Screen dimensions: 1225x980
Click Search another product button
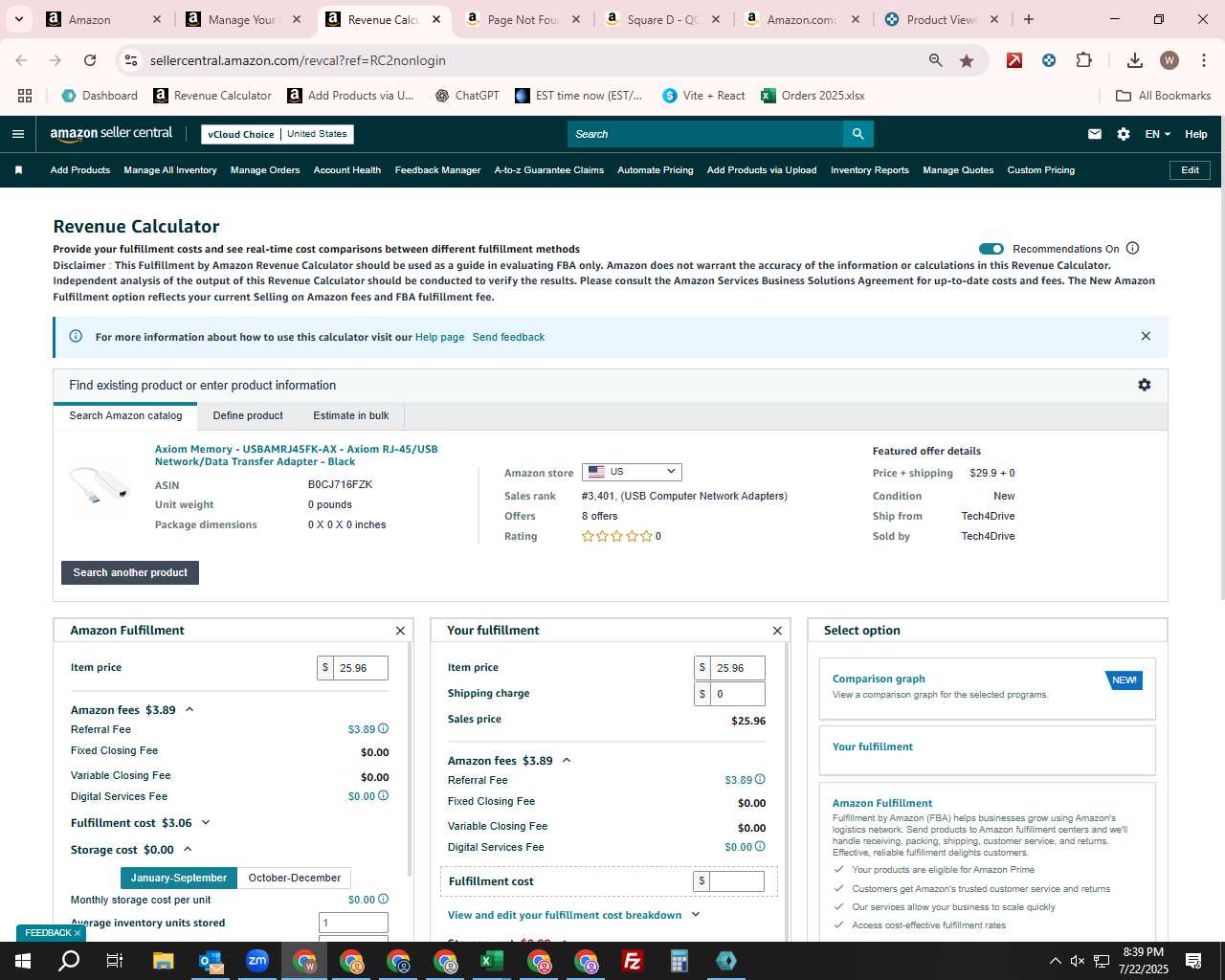pos(130,572)
